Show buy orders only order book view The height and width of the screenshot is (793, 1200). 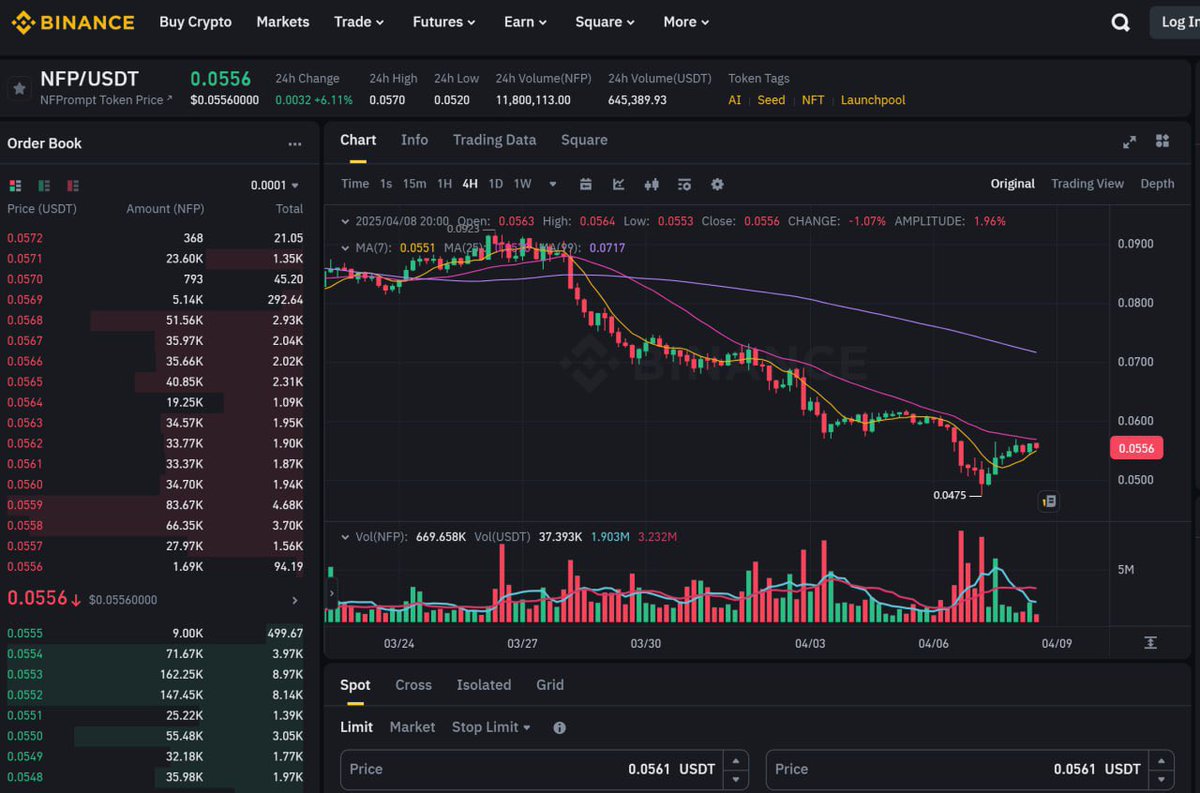click(x=44, y=185)
